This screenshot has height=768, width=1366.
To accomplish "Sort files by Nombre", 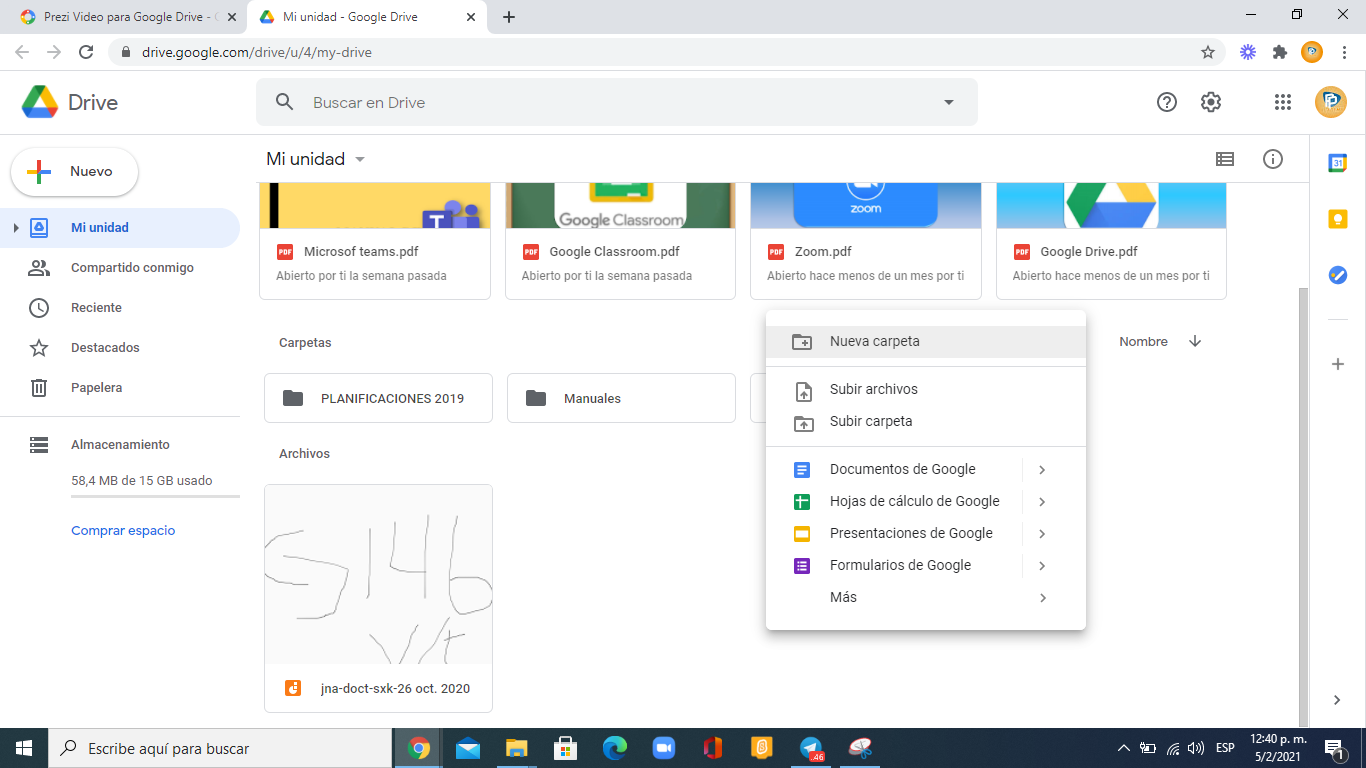I will coord(1143,342).
